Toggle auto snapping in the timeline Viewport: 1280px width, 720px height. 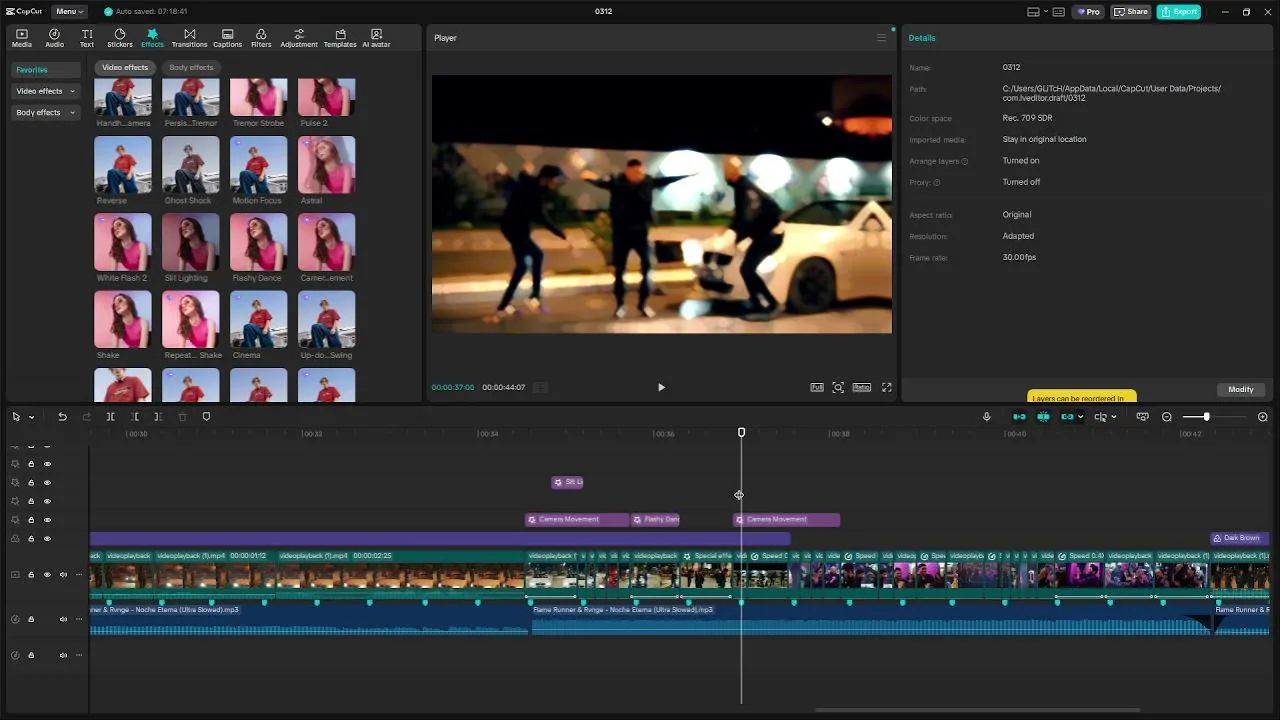[x=1043, y=417]
